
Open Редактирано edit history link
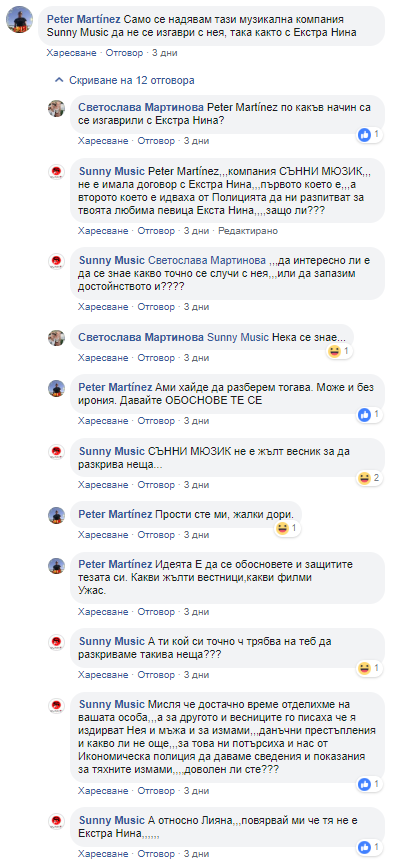248,231
